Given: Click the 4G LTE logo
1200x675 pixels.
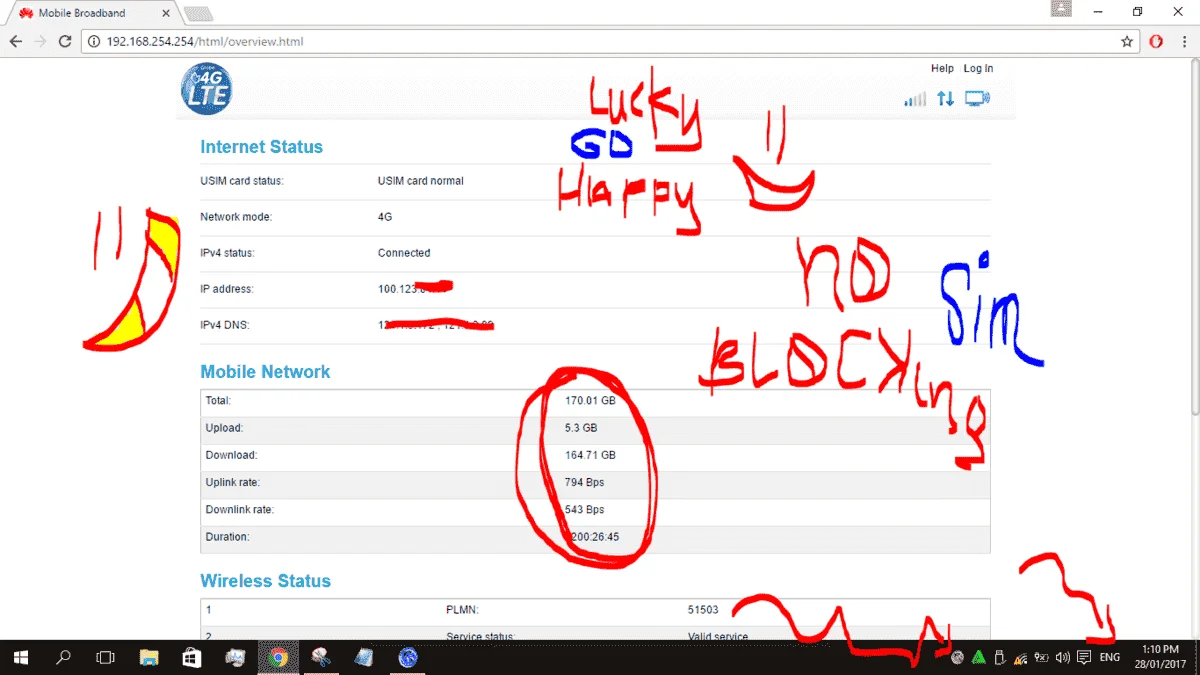Looking at the screenshot, I should point(207,89).
